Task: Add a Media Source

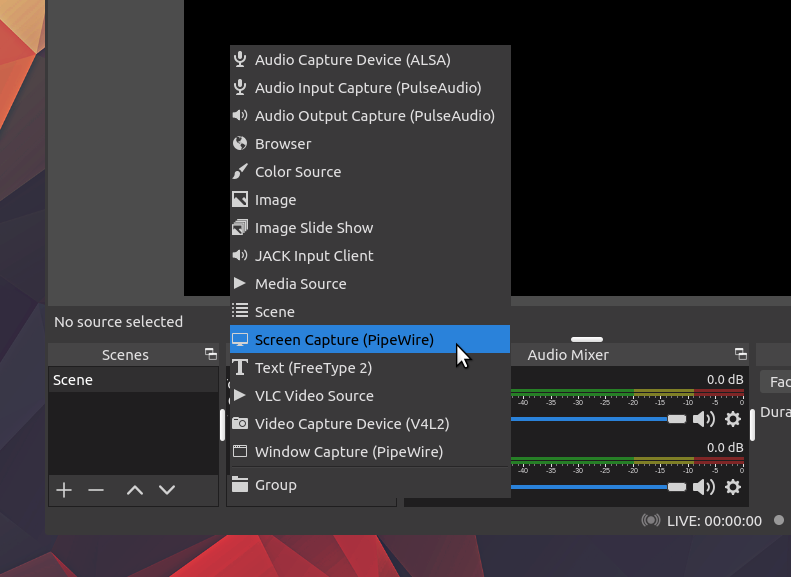Action: pos(370,283)
